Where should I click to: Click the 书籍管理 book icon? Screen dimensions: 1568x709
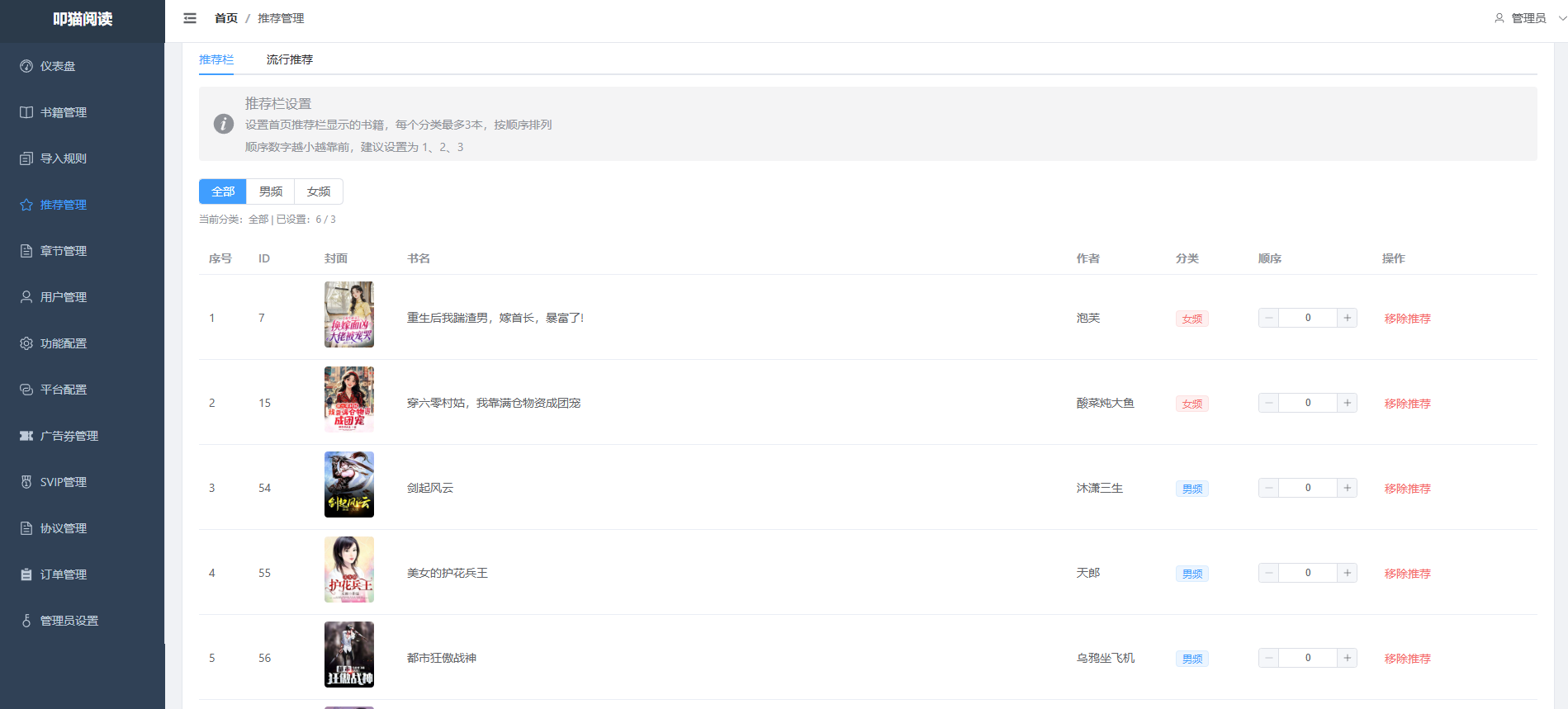tap(26, 112)
